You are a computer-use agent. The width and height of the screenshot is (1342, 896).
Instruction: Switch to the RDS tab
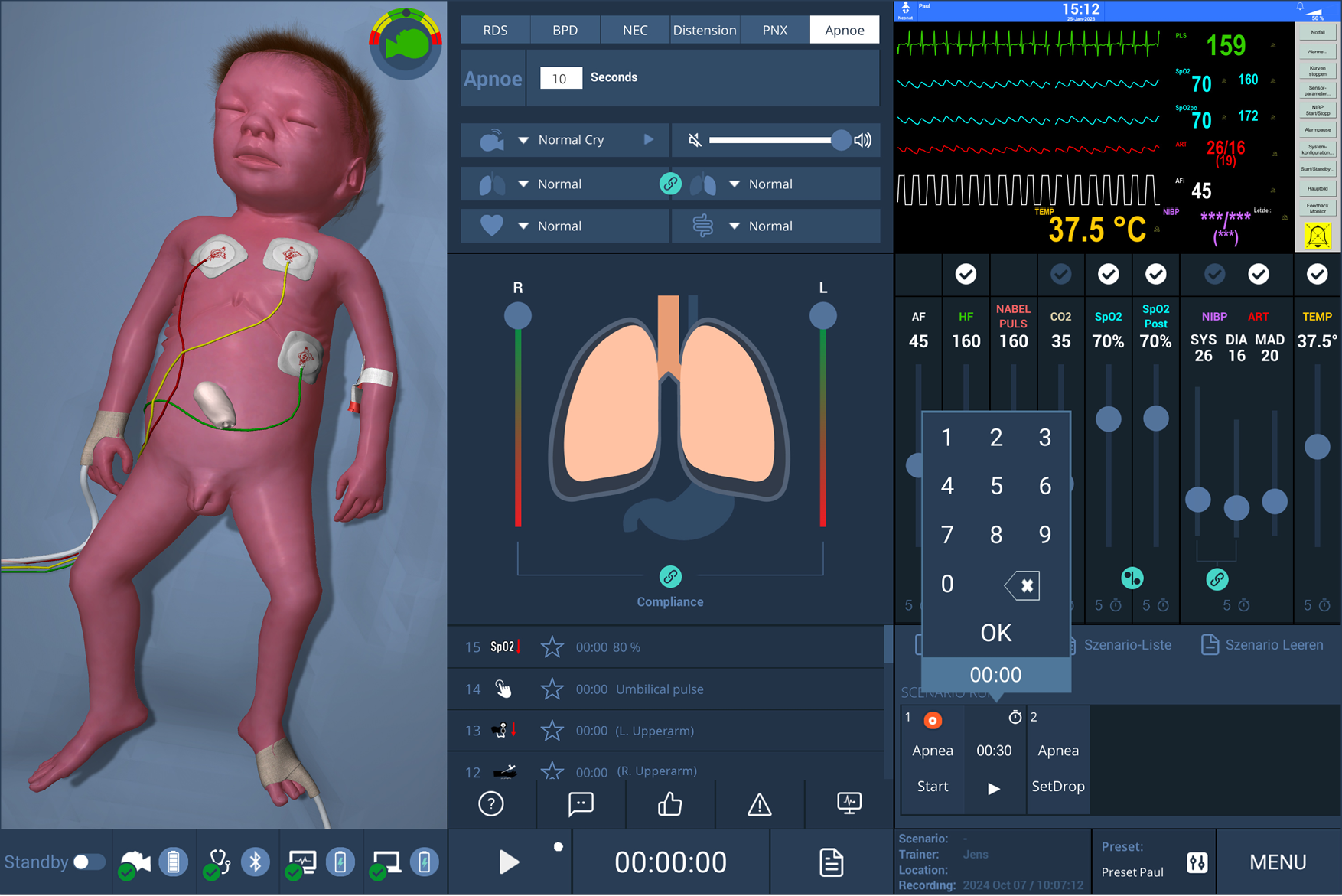(x=495, y=30)
